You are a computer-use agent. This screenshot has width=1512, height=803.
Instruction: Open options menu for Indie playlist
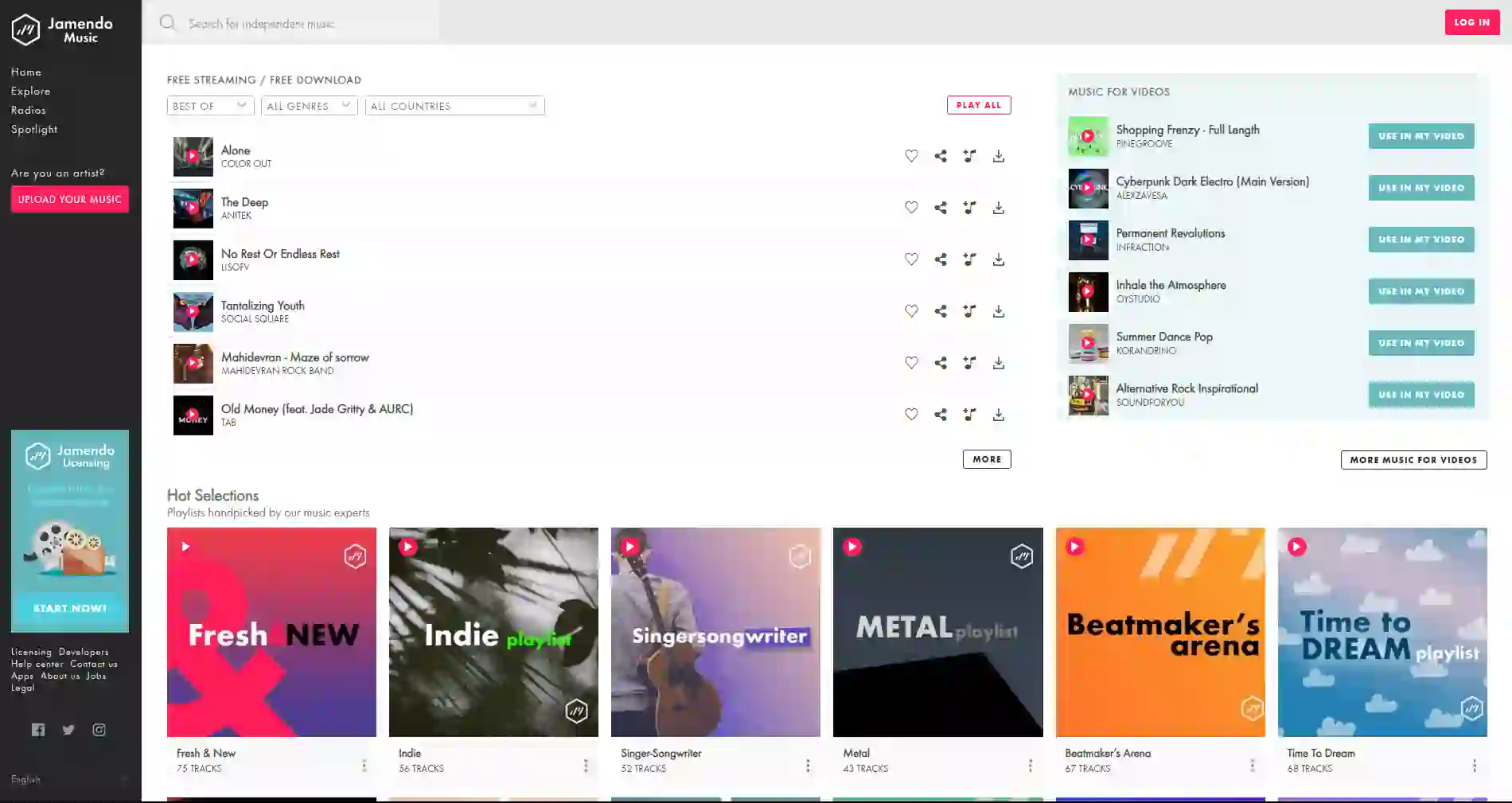(x=586, y=766)
